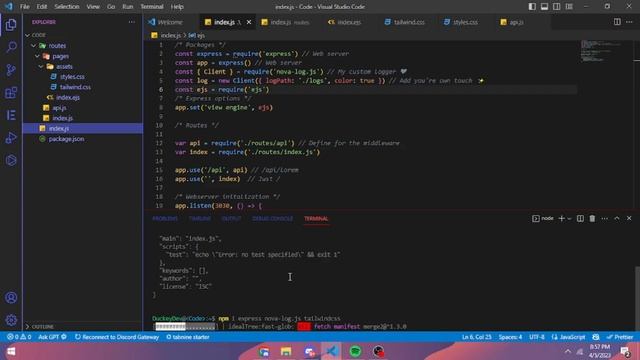Click tabnine starter status item
Image resolution: width=640 pixels, height=360 pixels.
188,337
